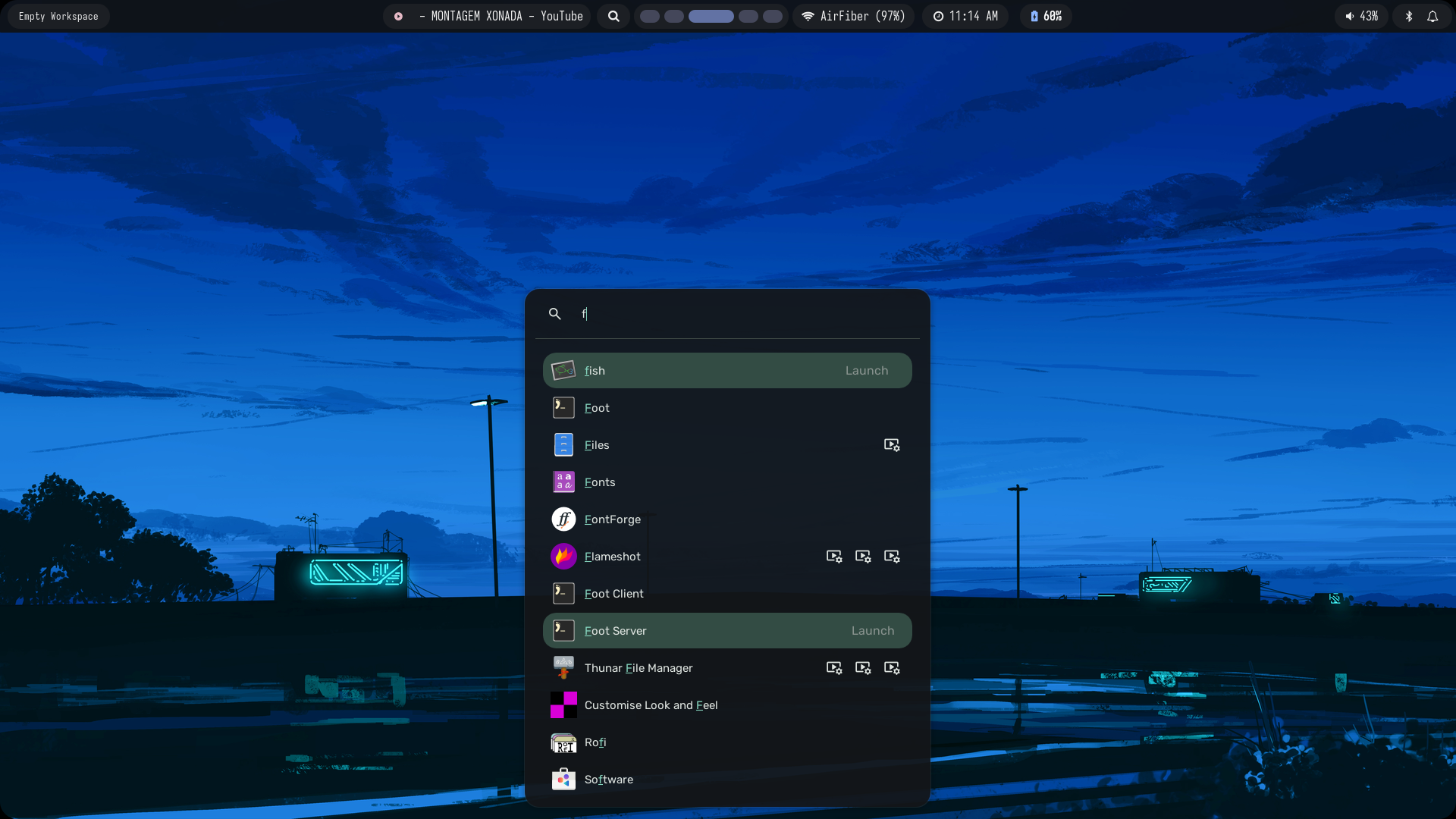Click the Files entry action icon
1456x819 pixels.
892,445
